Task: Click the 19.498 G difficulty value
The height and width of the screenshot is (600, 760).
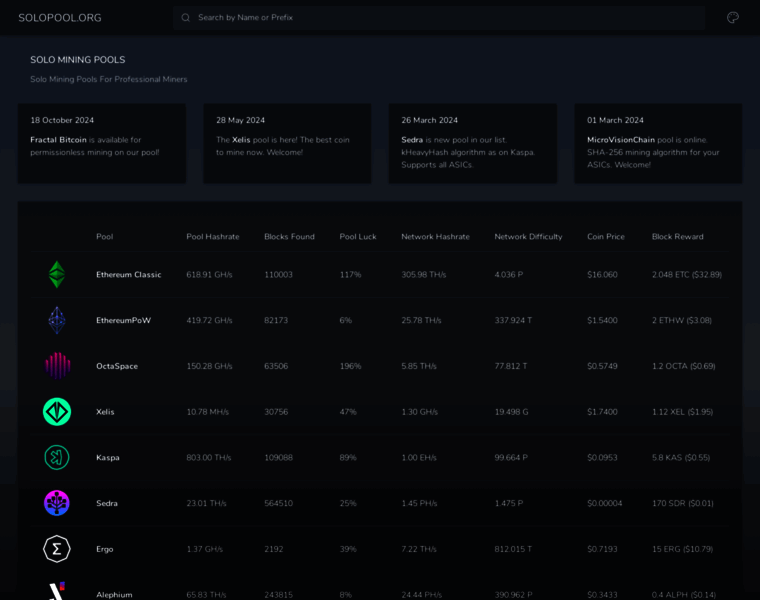Action: point(511,411)
